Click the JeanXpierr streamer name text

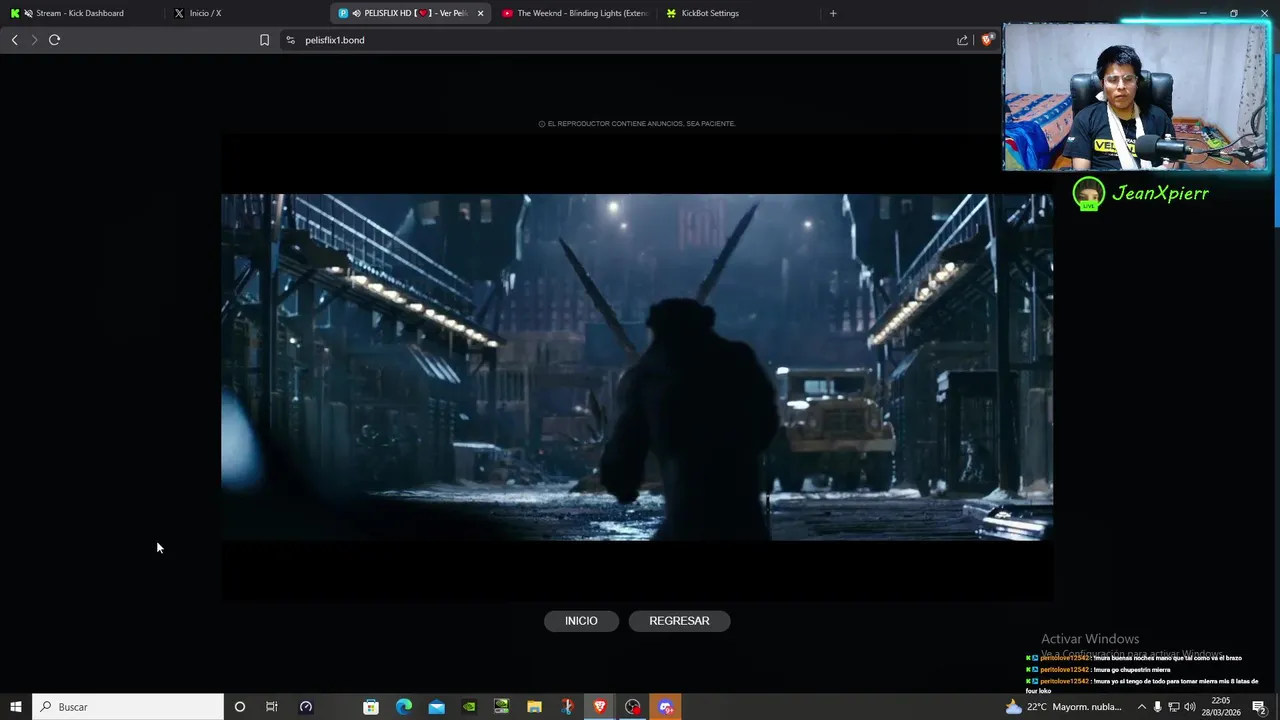coord(1160,193)
